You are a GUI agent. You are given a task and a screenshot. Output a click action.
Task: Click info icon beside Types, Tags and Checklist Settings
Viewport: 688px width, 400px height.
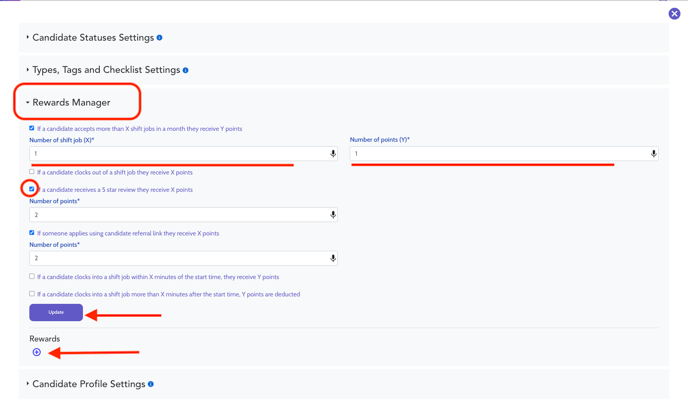186,70
